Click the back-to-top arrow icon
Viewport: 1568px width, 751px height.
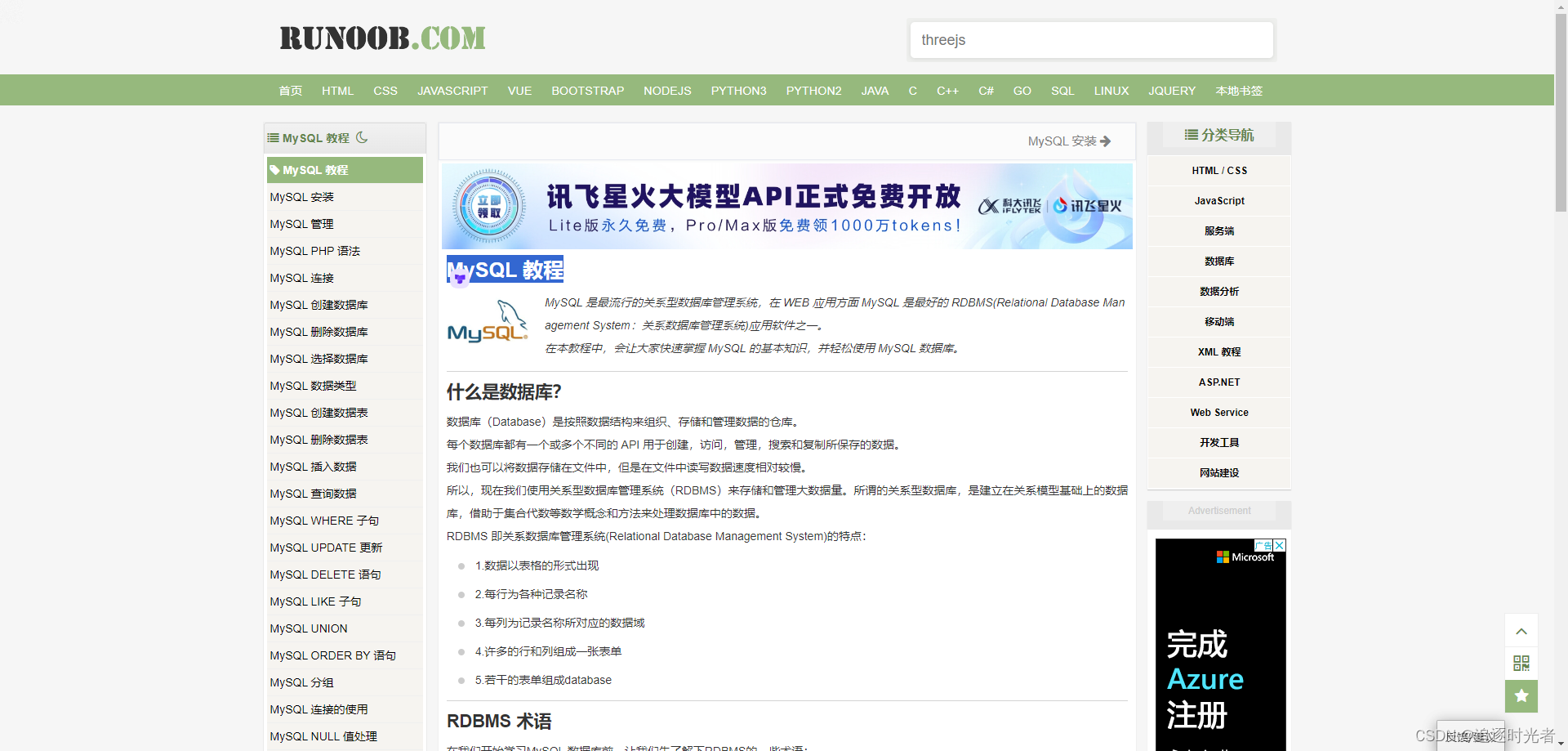1521,630
